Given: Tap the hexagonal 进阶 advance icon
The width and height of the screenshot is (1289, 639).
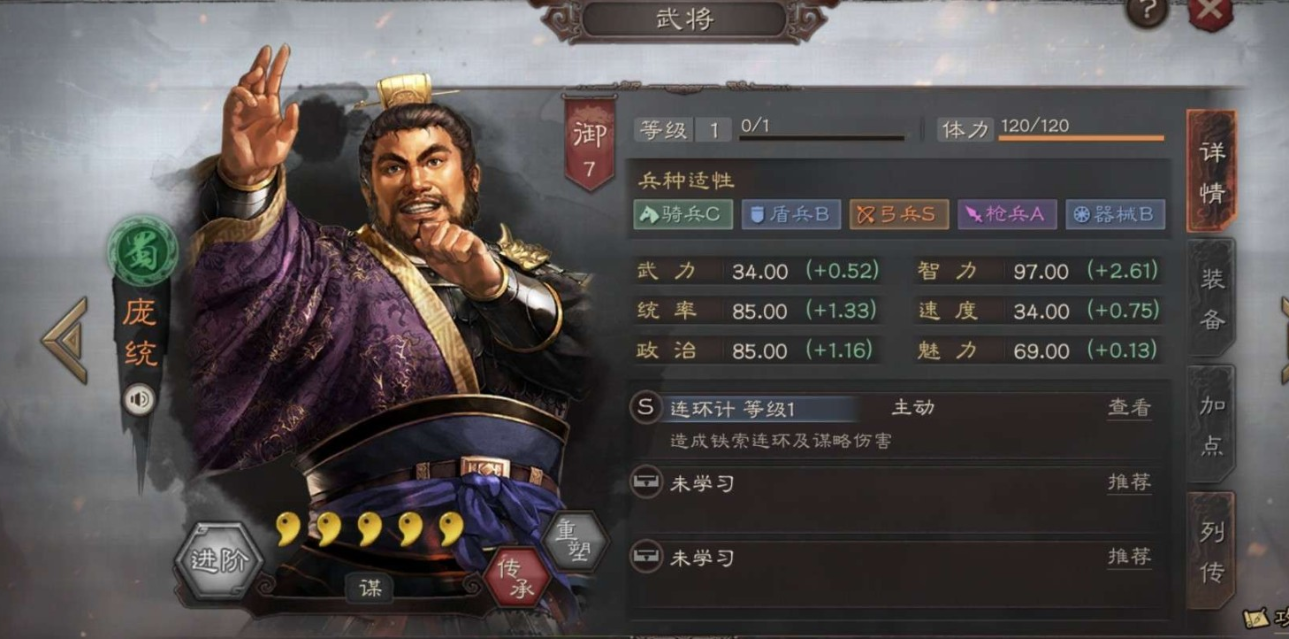Looking at the screenshot, I should point(218,560).
